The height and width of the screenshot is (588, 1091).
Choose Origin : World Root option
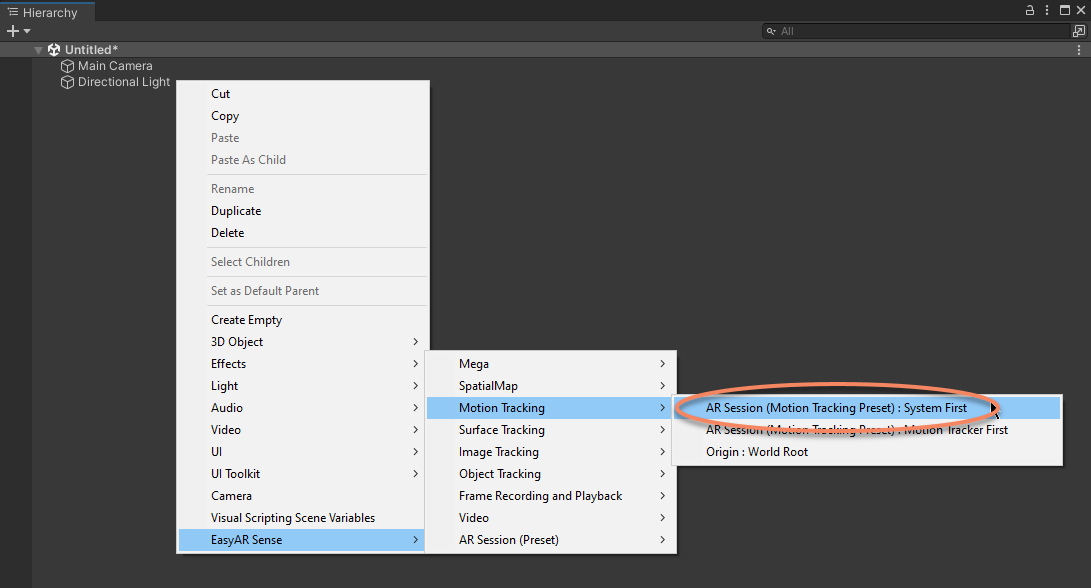[x=757, y=452]
